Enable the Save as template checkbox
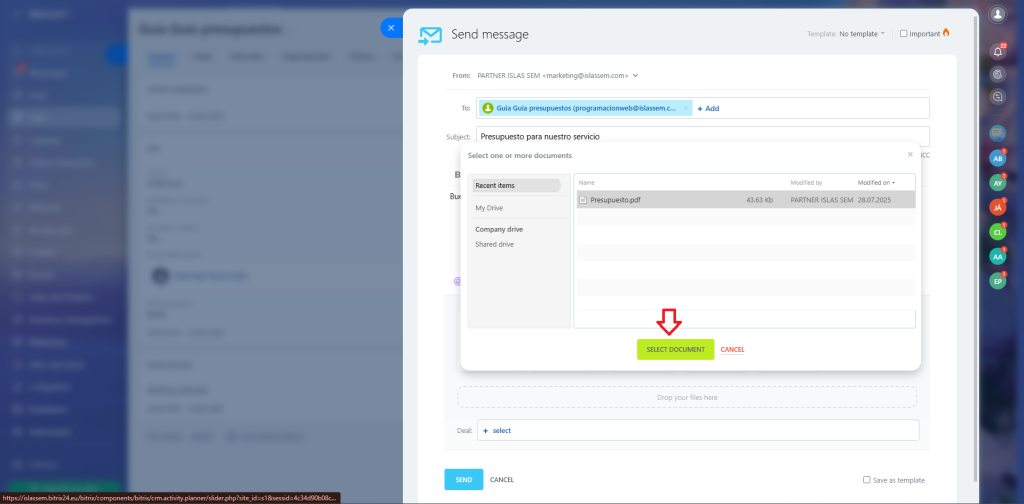The width and height of the screenshot is (1024, 504). pyautogui.click(x=866, y=480)
